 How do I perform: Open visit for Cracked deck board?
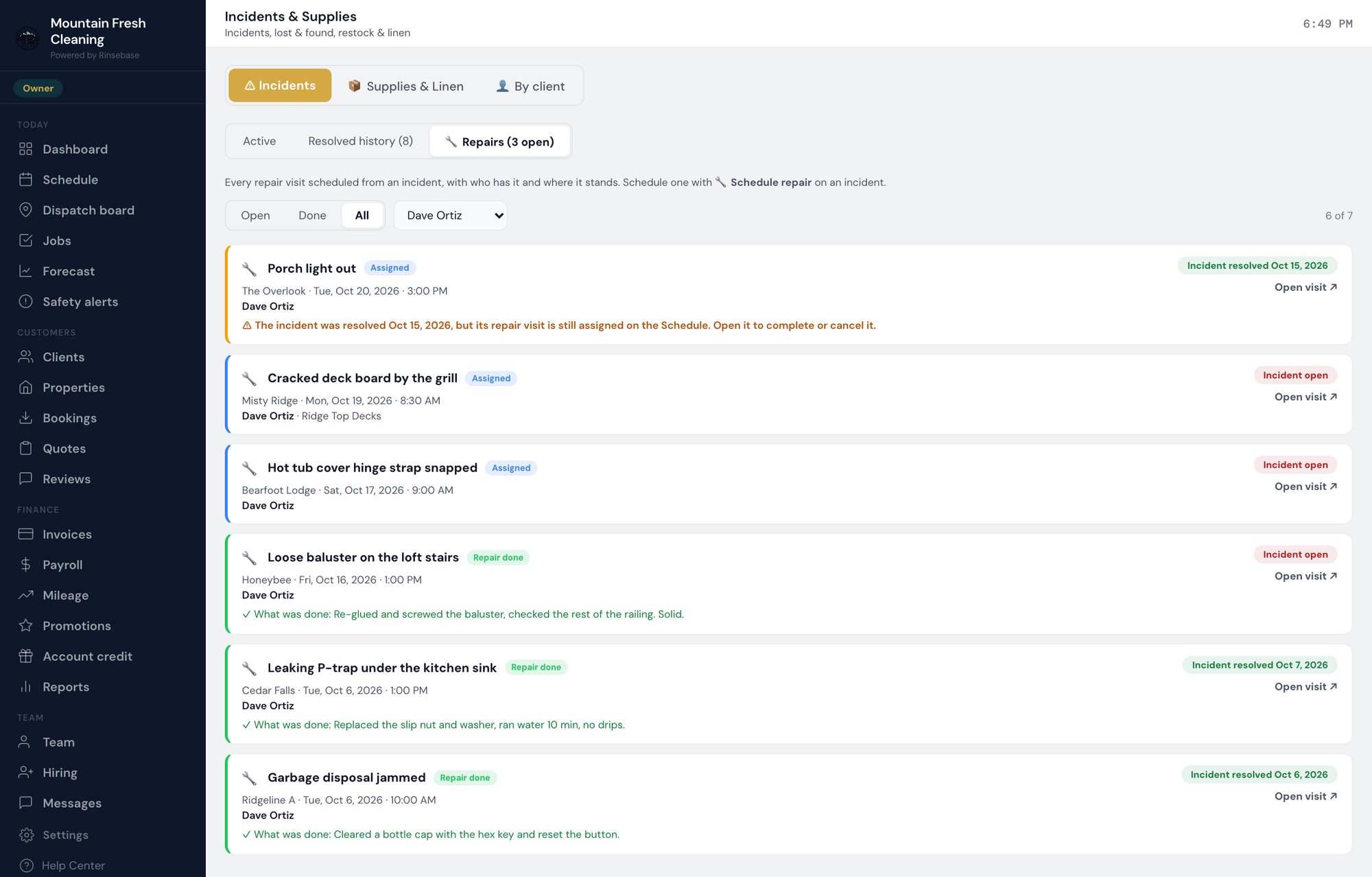click(1305, 397)
